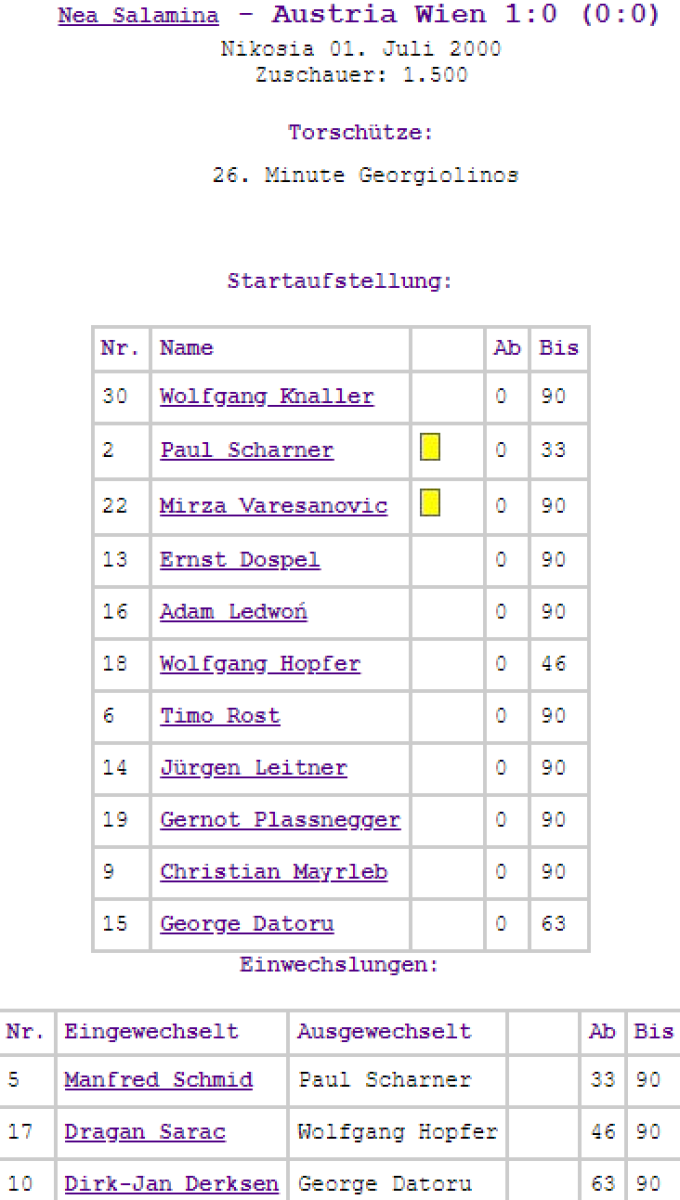680x1200 pixels.
Task: Click Mirza Varesanovic's yellow card icon
Action: pyautogui.click(x=430, y=503)
